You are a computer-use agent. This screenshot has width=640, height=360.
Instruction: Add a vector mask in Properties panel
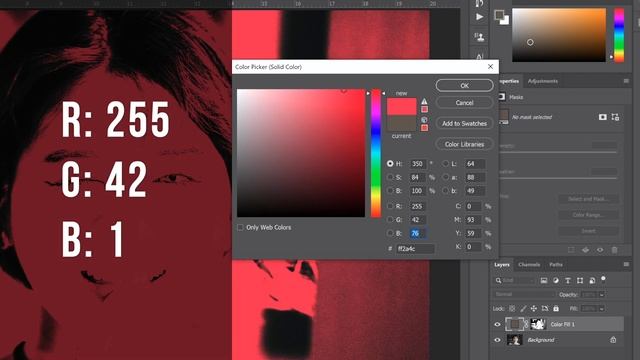[x=615, y=117]
